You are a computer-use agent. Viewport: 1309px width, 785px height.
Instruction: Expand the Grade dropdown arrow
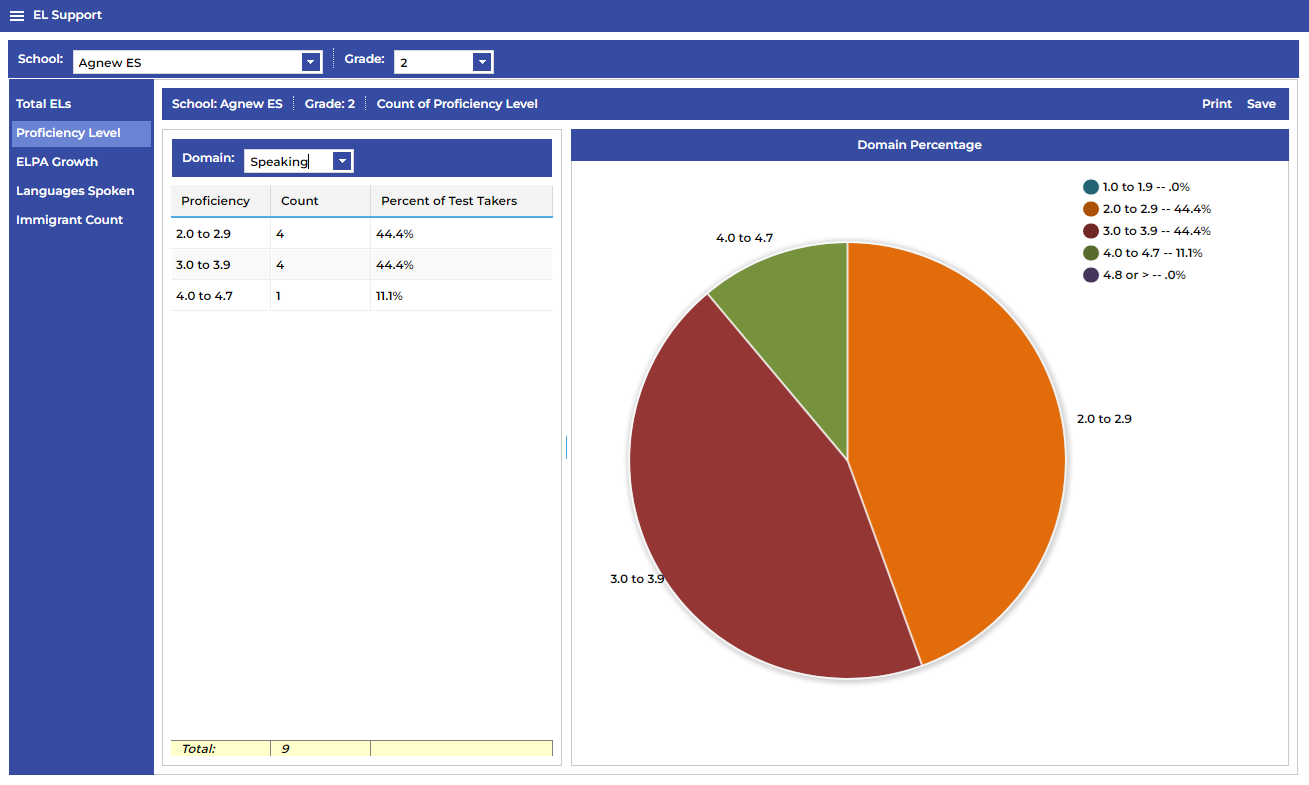click(482, 62)
